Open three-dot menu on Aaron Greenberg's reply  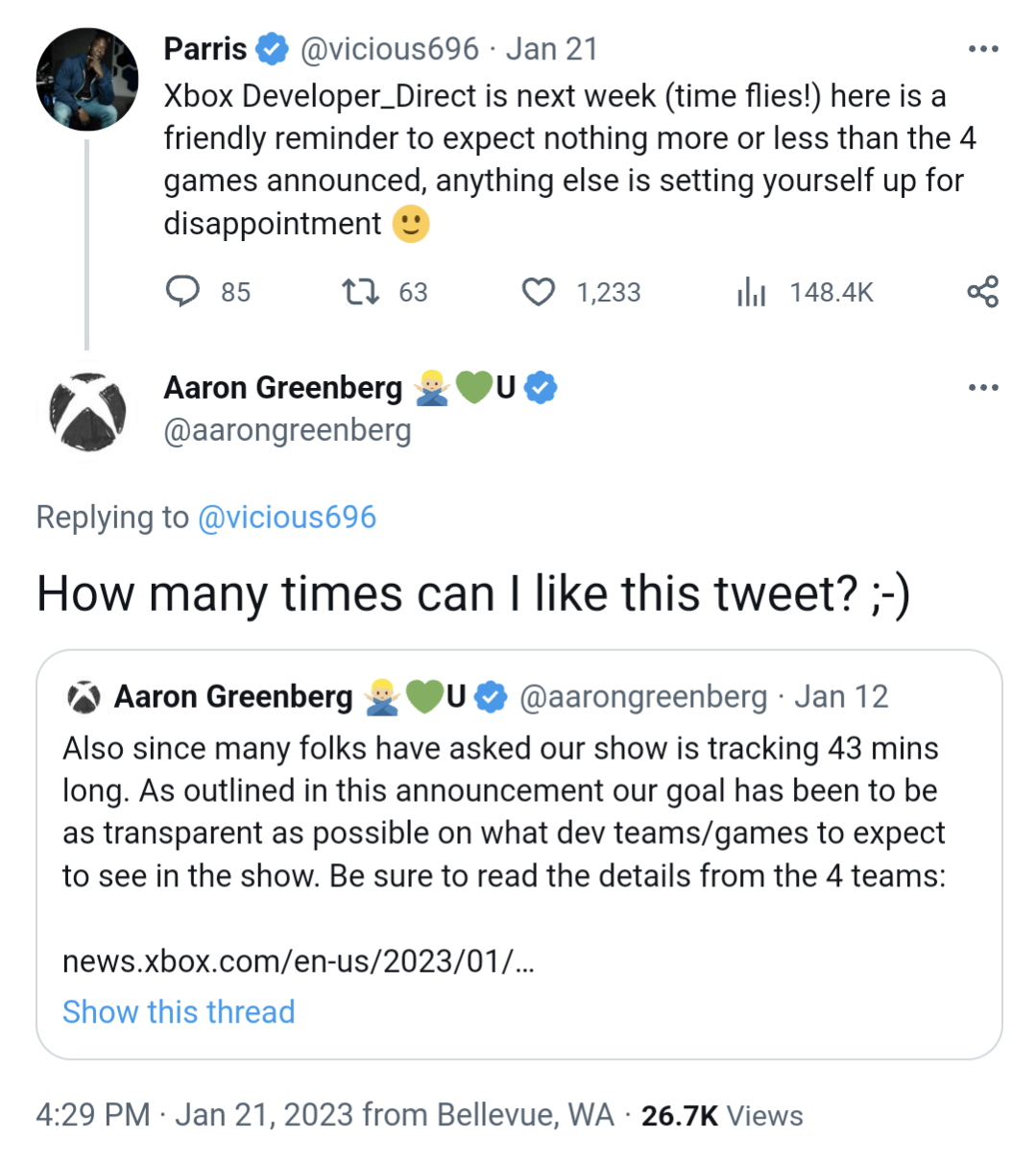(983, 388)
